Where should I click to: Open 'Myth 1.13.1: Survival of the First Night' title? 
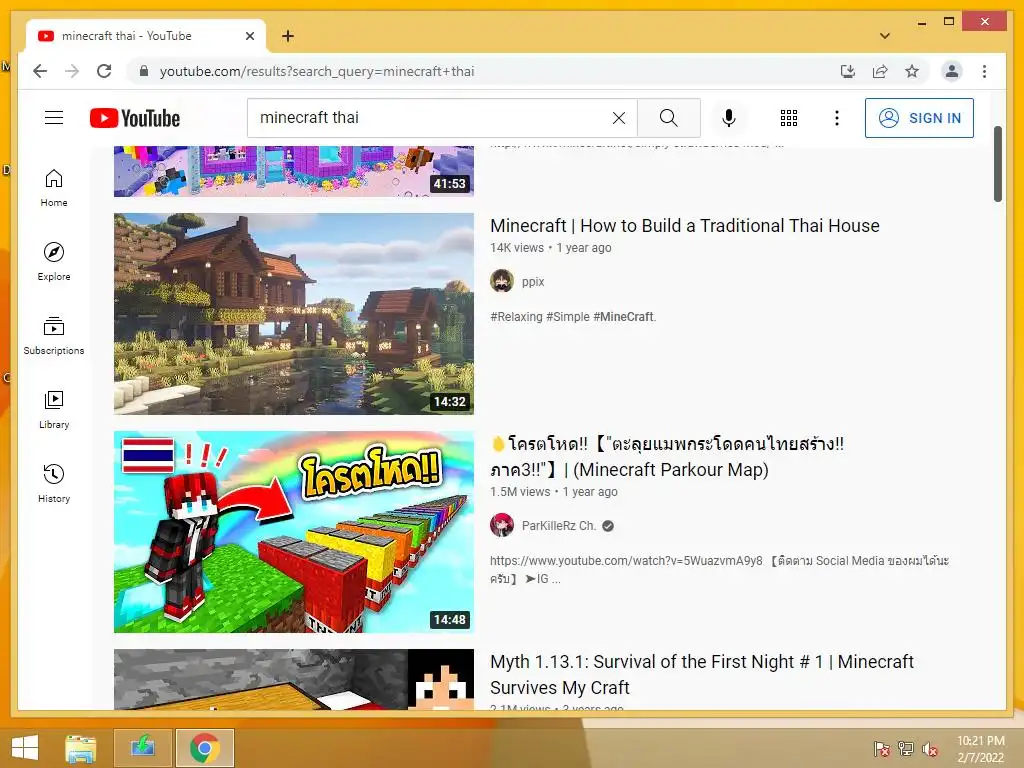tap(702, 675)
